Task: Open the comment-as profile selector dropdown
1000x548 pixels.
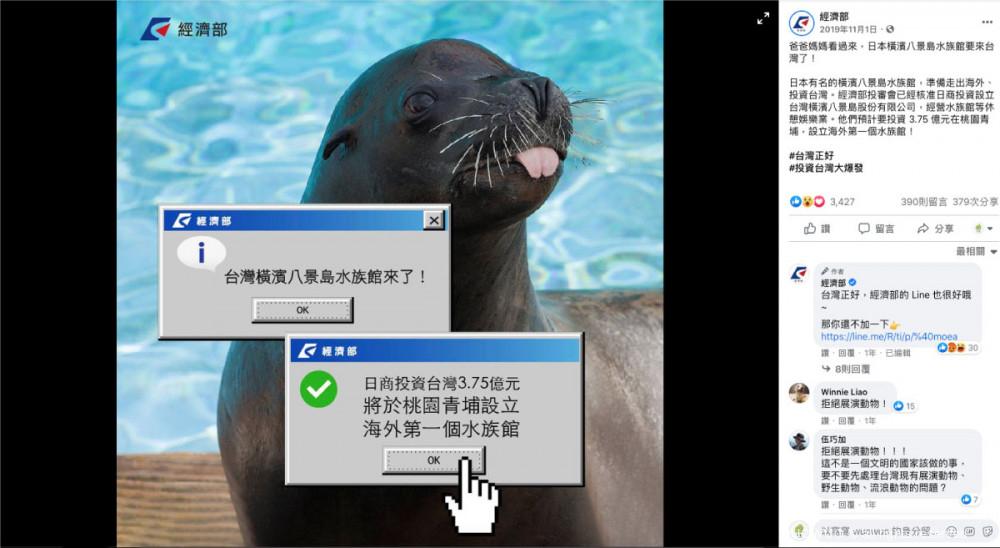Action: coord(984,228)
